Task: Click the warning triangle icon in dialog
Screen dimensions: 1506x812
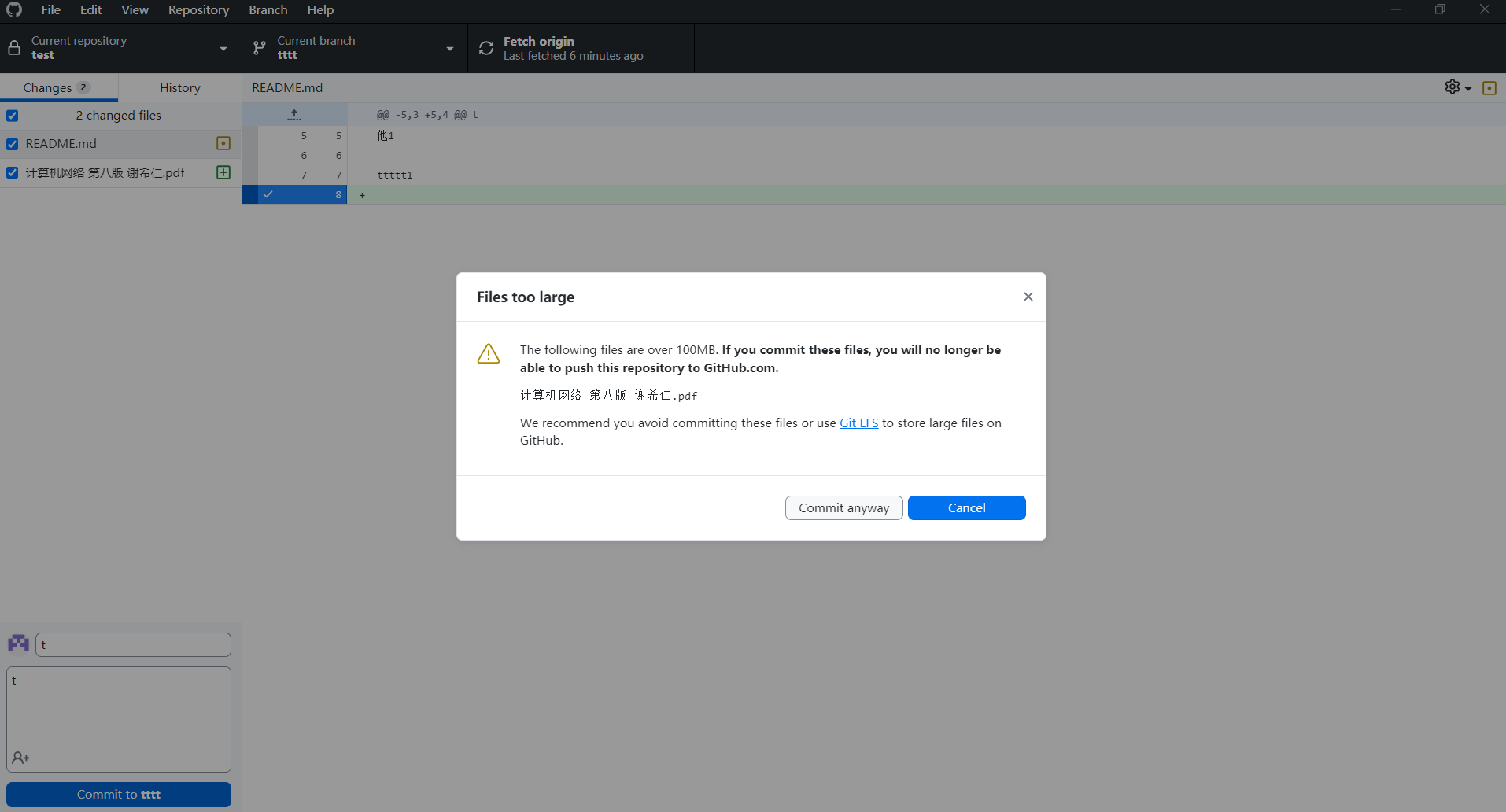Action: tap(489, 353)
